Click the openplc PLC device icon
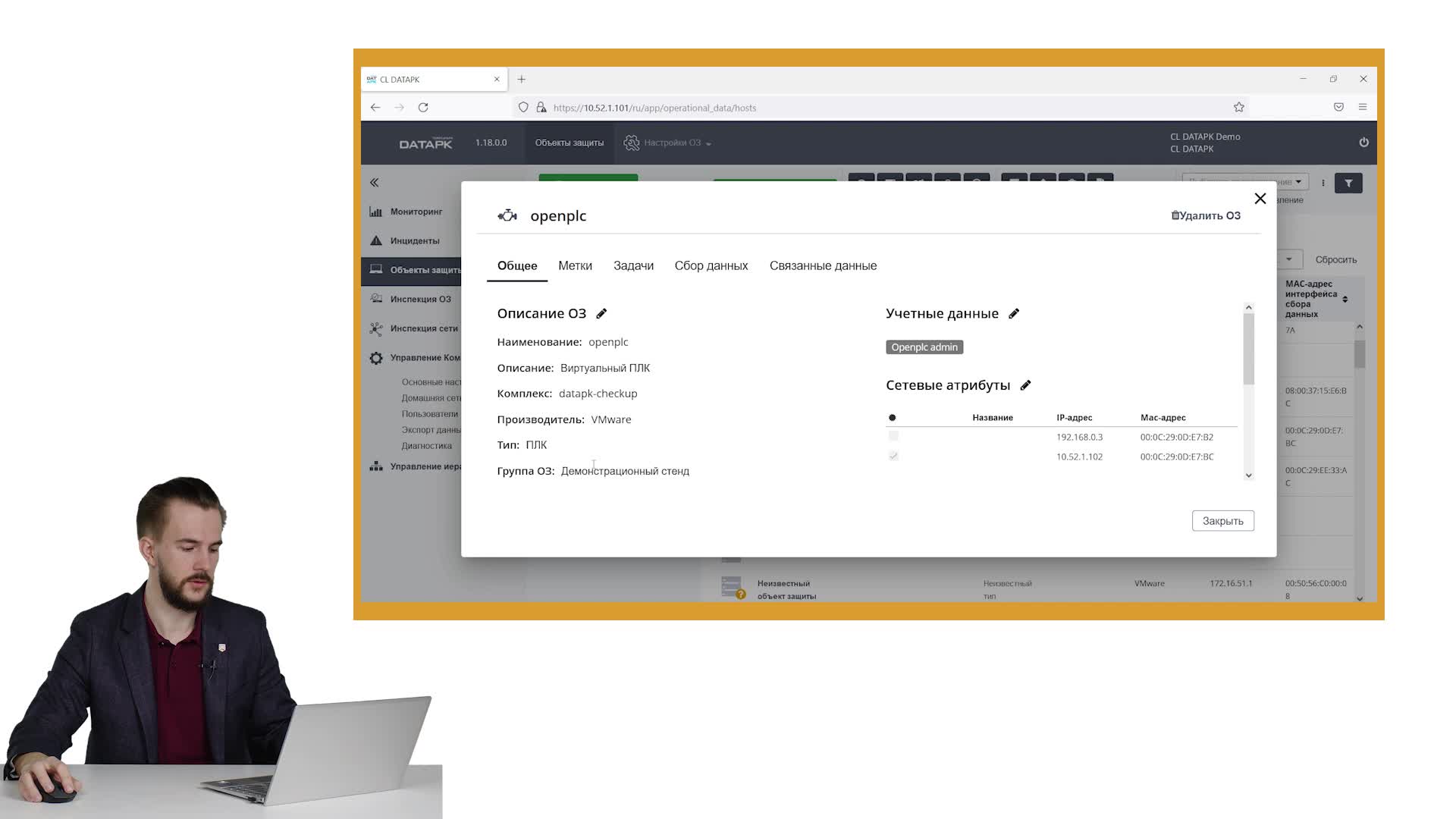1456x819 pixels. (x=507, y=216)
